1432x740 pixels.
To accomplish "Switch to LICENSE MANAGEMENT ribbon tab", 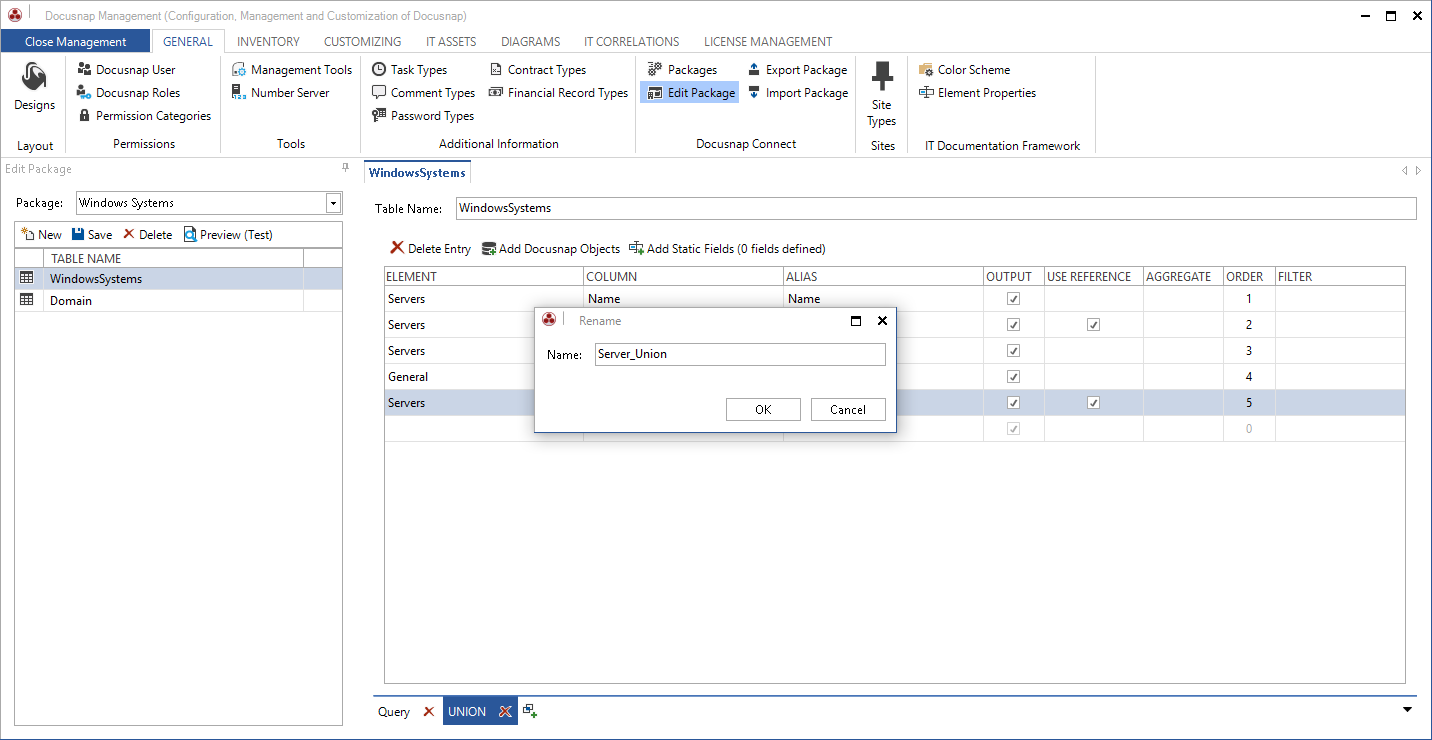I will pos(768,42).
